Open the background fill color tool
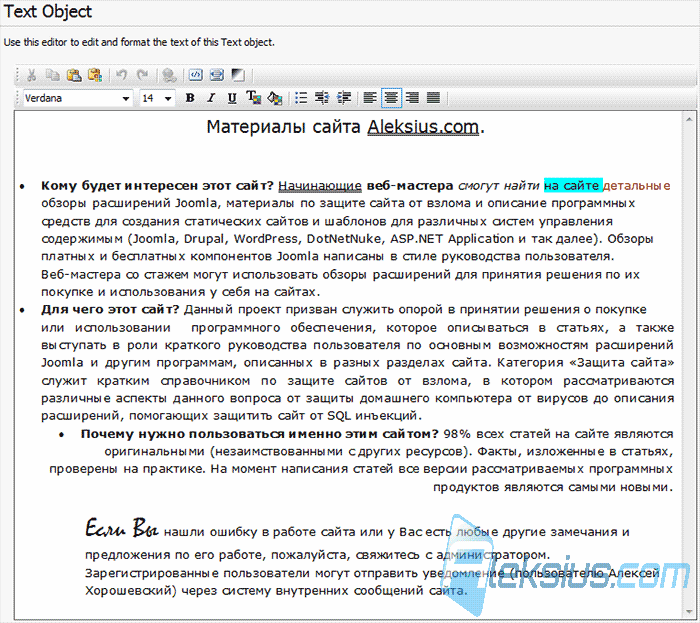The width and height of the screenshot is (700, 623). point(275,98)
